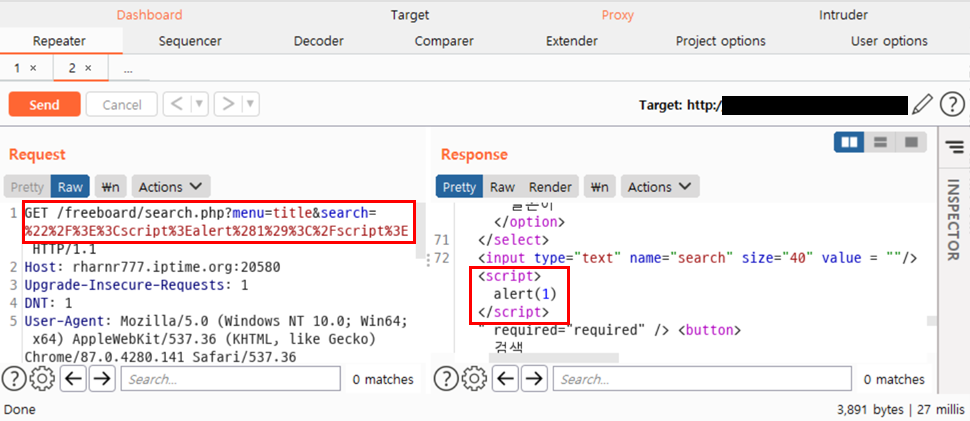970x421 pixels.
Task: Select the Repeater tab
Action: pyautogui.click(x=59, y=41)
